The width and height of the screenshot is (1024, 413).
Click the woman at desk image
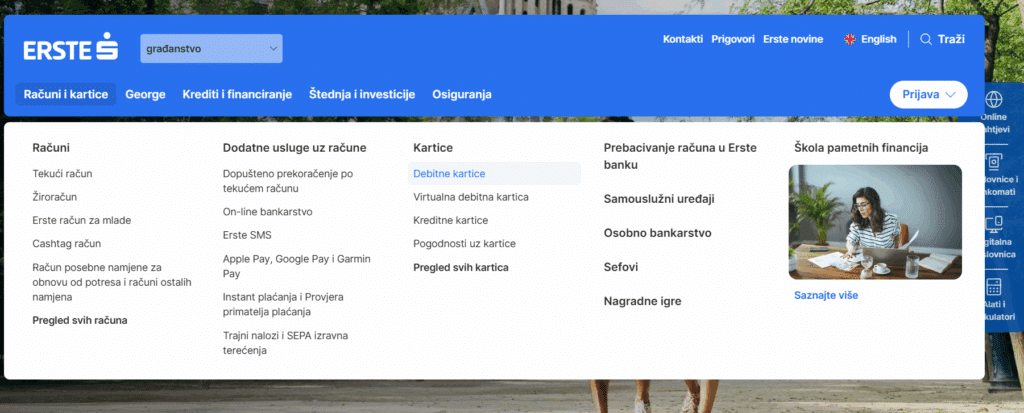coord(875,222)
